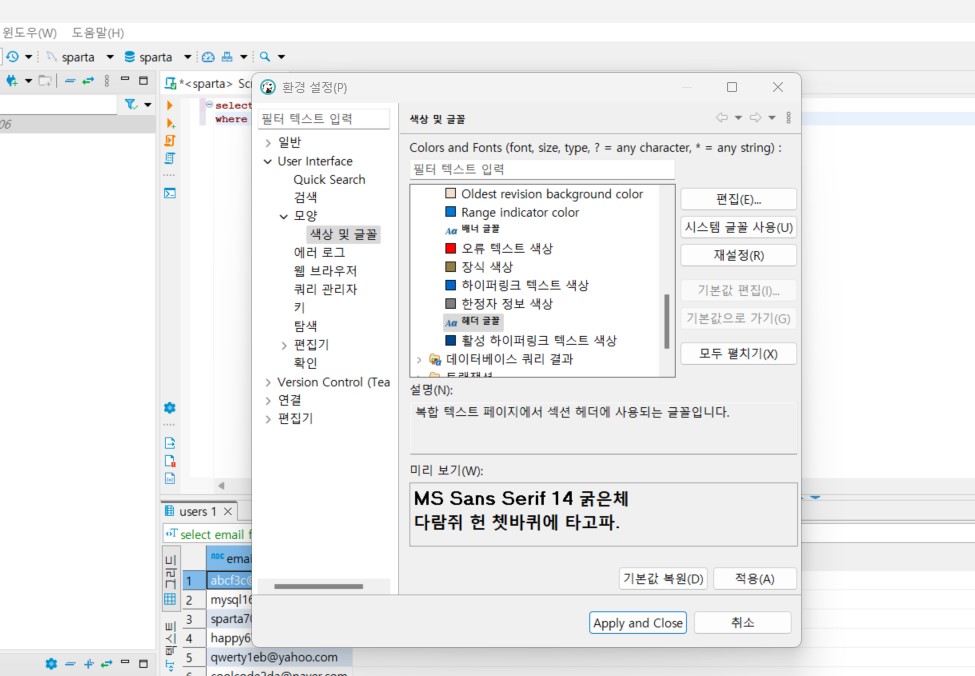Select Quick Search in preferences tree
The width and height of the screenshot is (975, 676).
pyautogui.click(x=330, y=180)
